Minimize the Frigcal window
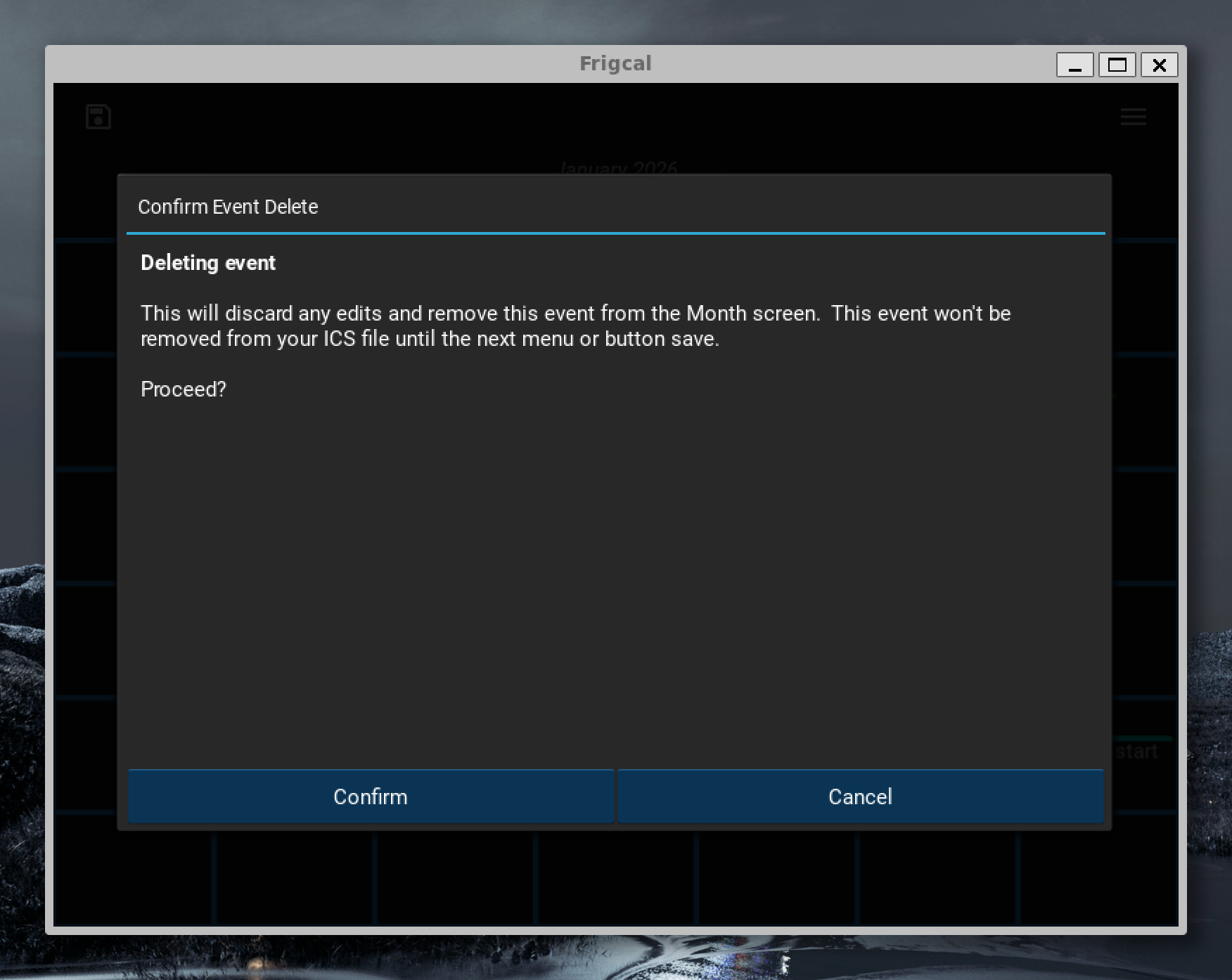Image resolution: width=1232 pixels, height=980 pixels. coord(1075,65)
